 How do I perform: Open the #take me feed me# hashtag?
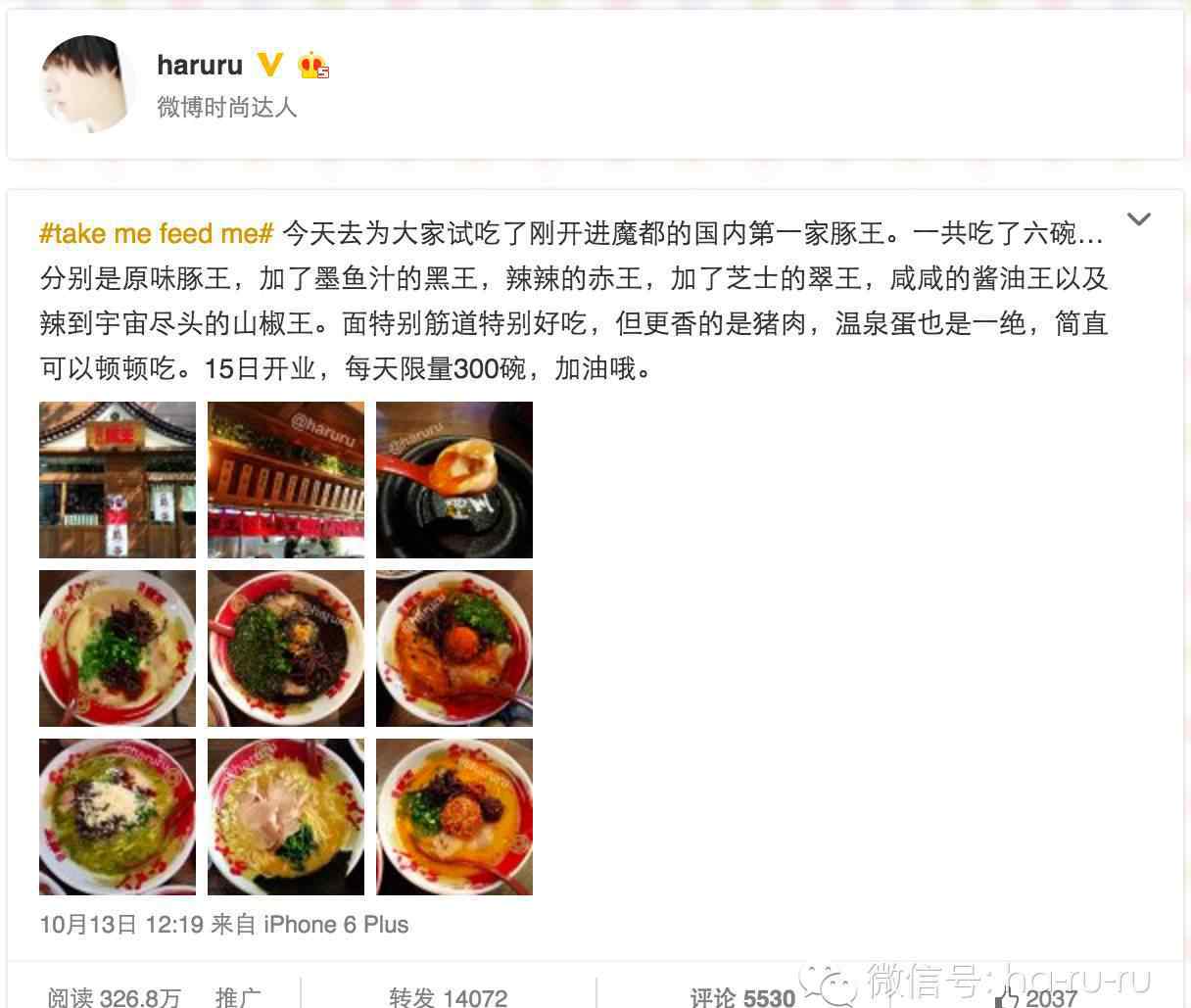coord(156,233)
